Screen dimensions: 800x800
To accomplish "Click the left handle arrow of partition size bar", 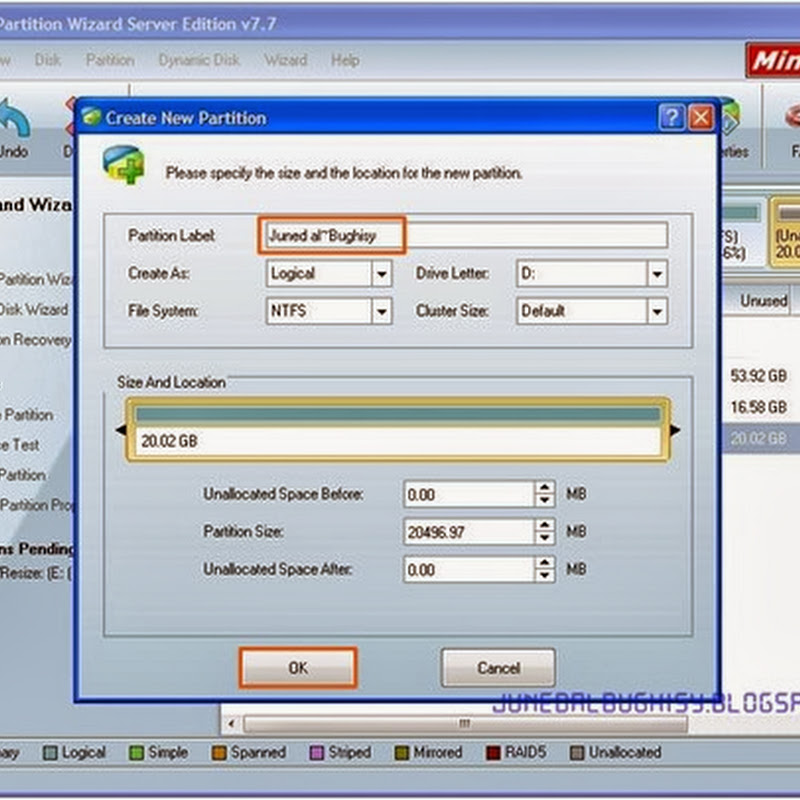I will click(x=121, y=430).
